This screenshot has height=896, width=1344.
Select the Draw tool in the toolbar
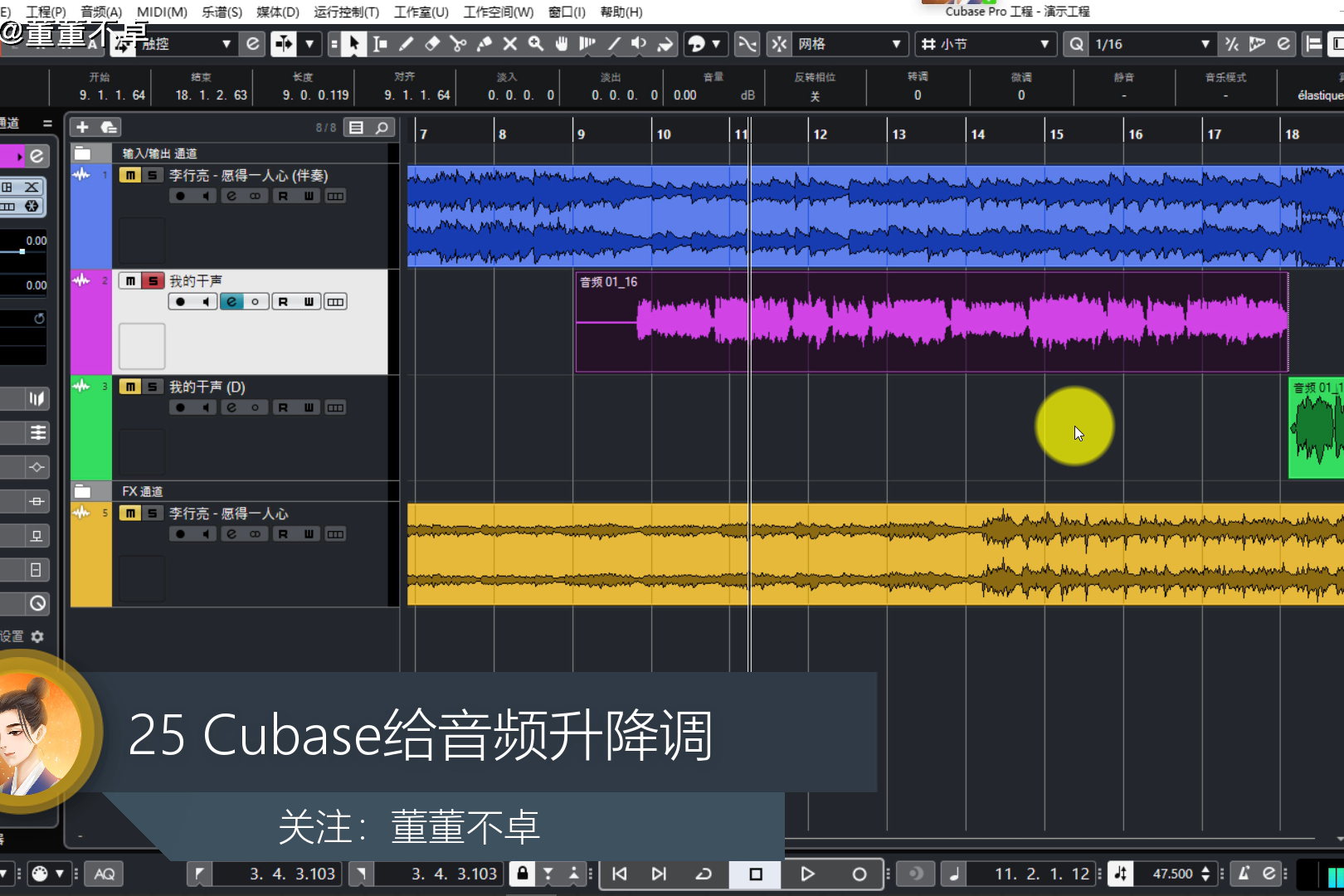(406, 44)
